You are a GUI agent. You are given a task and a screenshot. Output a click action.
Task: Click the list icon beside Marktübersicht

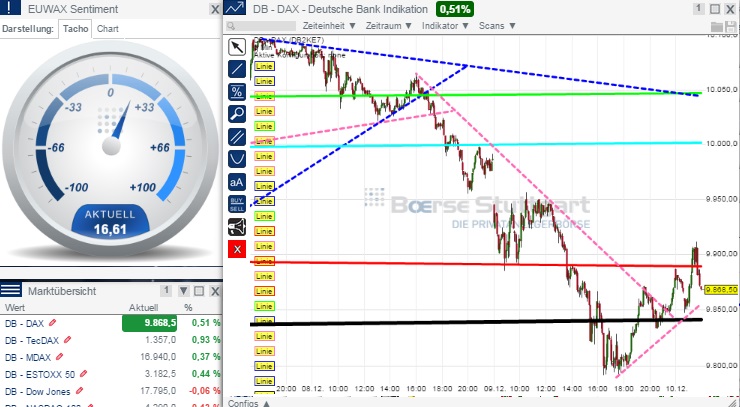[11, 290]
